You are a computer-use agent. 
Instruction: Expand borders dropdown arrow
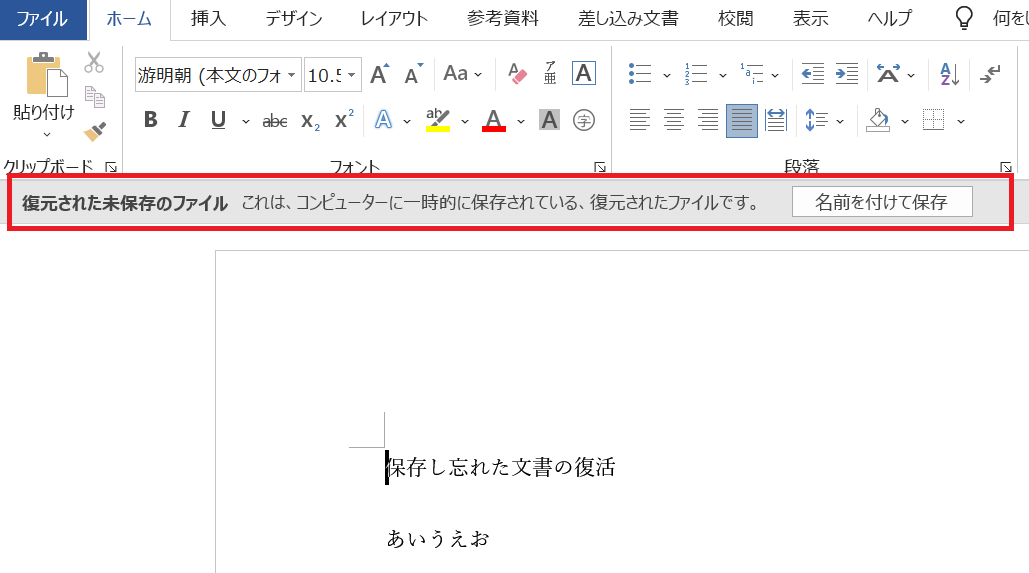[x=961, y=121]
